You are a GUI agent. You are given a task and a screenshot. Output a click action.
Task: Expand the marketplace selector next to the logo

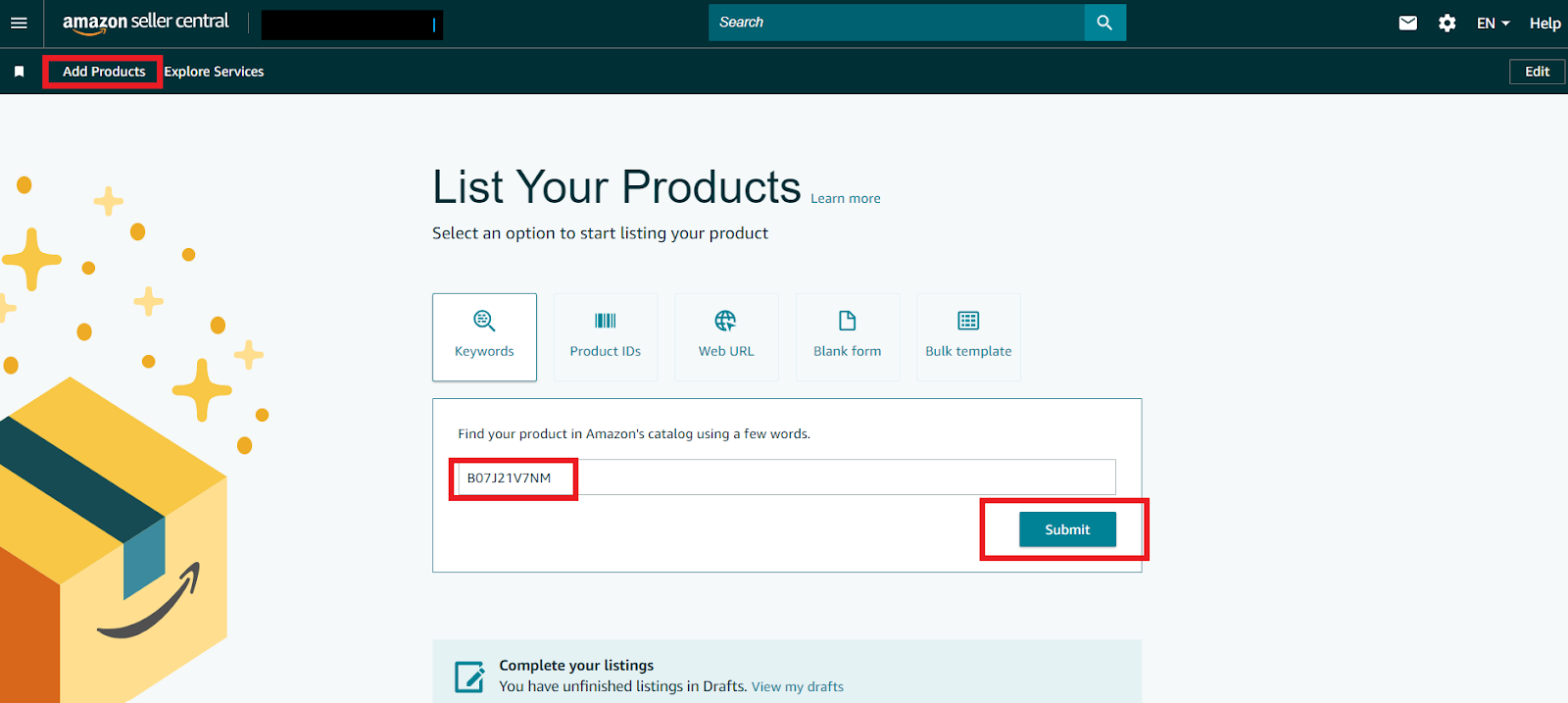(352, 24)
